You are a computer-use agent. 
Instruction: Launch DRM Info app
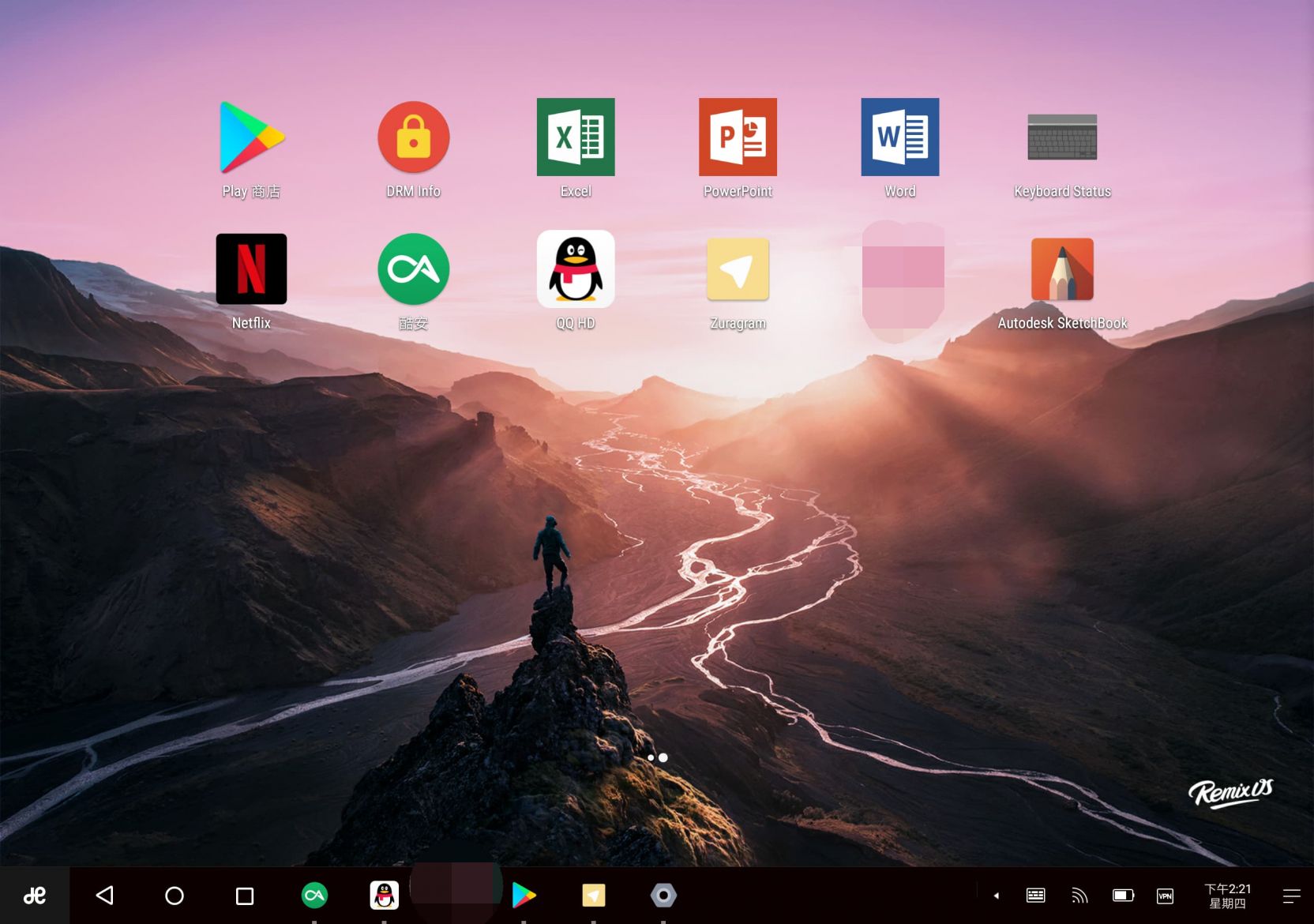click(413, 137)
